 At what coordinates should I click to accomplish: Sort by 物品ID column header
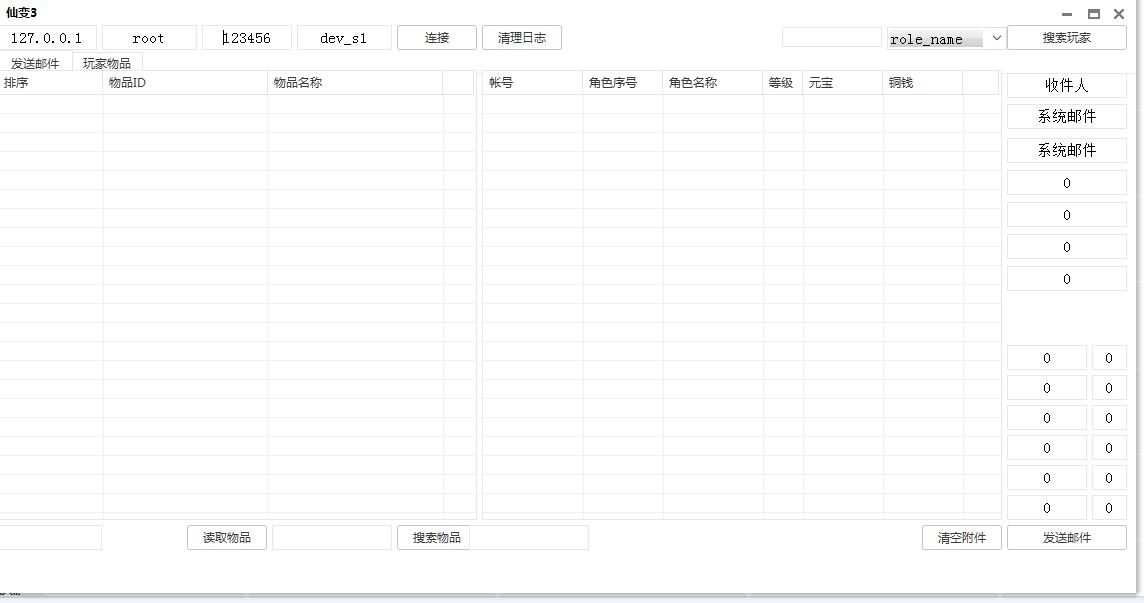pyautogui.click(x=185, y=83)
